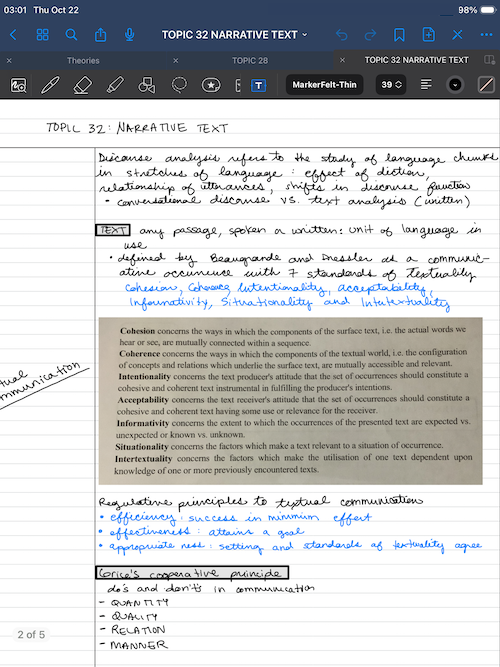This screenshot has height=667, width=500.
Task: Toggle the Text tool
Action: [258, 85]
